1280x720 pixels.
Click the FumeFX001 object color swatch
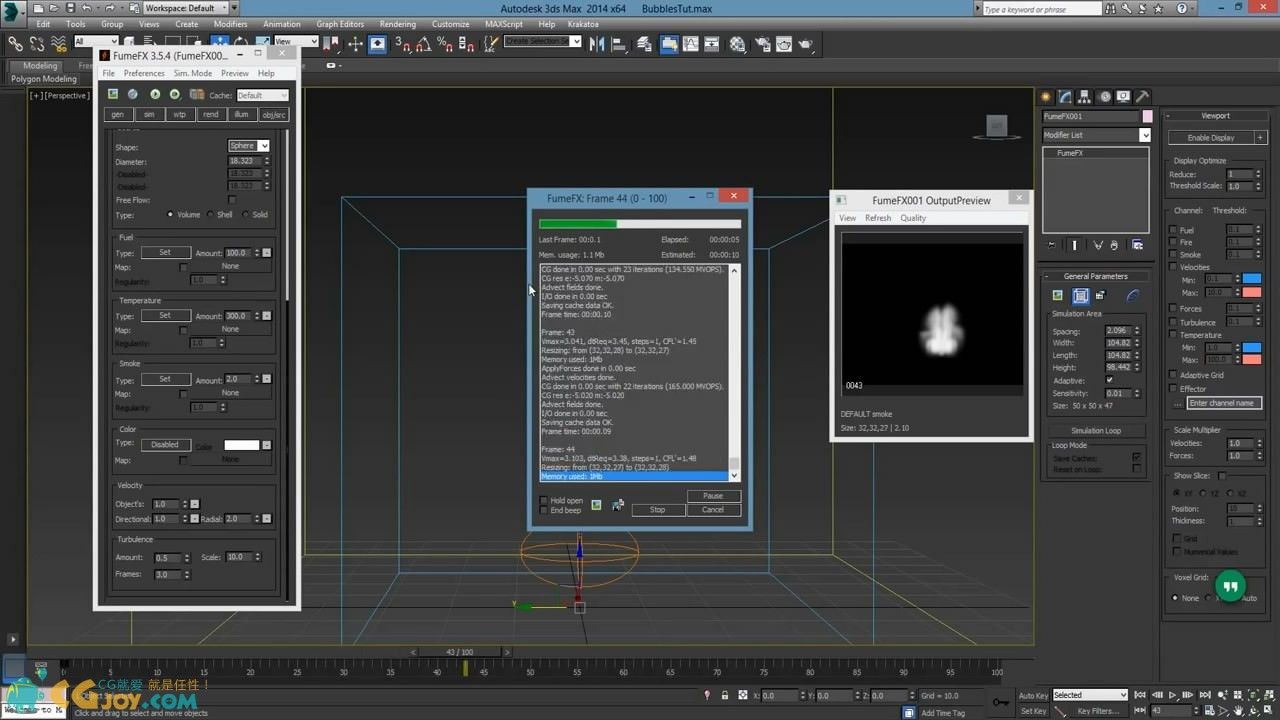[1147, 117]
